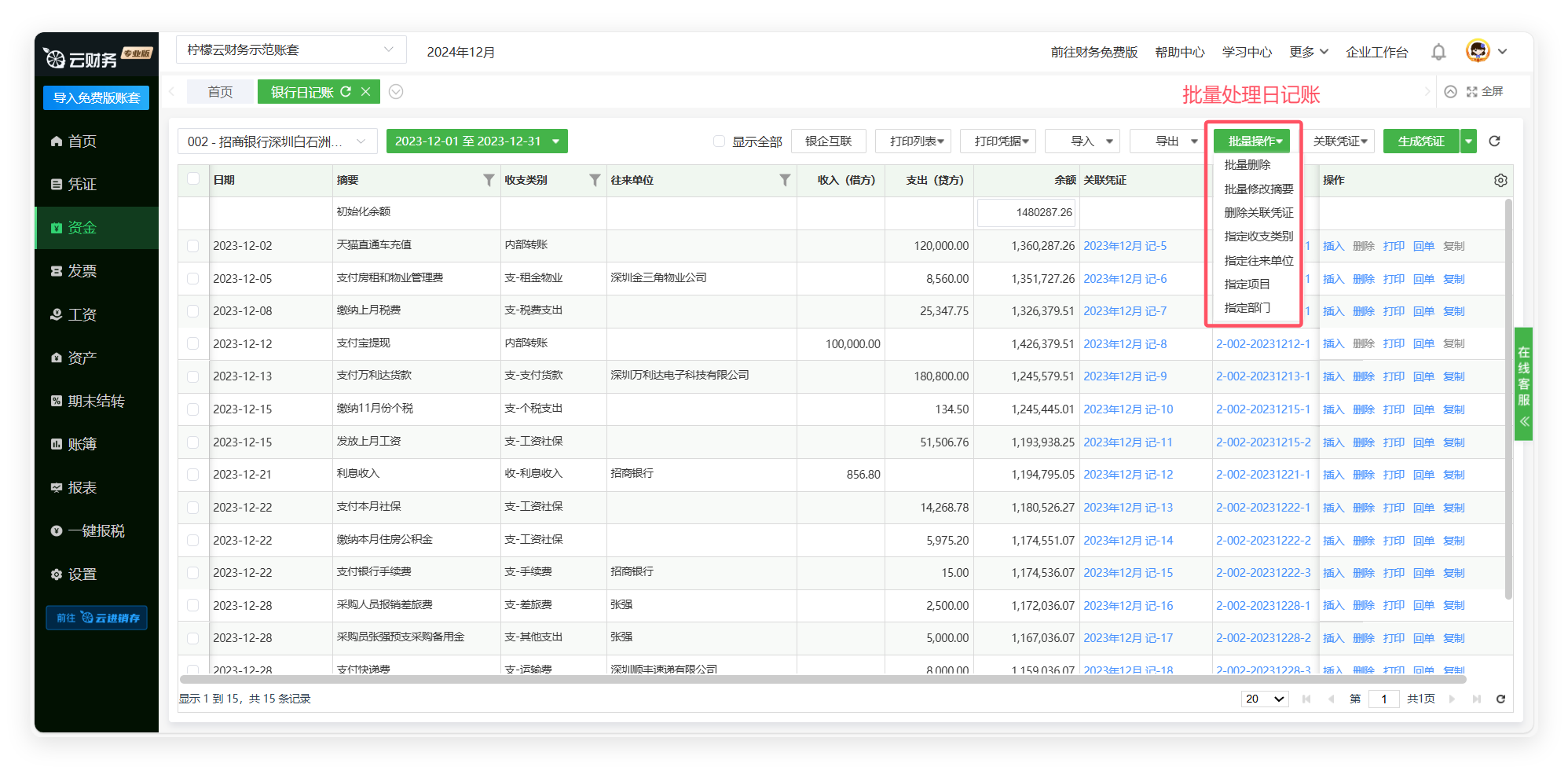Refresh the pagination bar at bottom right

(1500, 699)
